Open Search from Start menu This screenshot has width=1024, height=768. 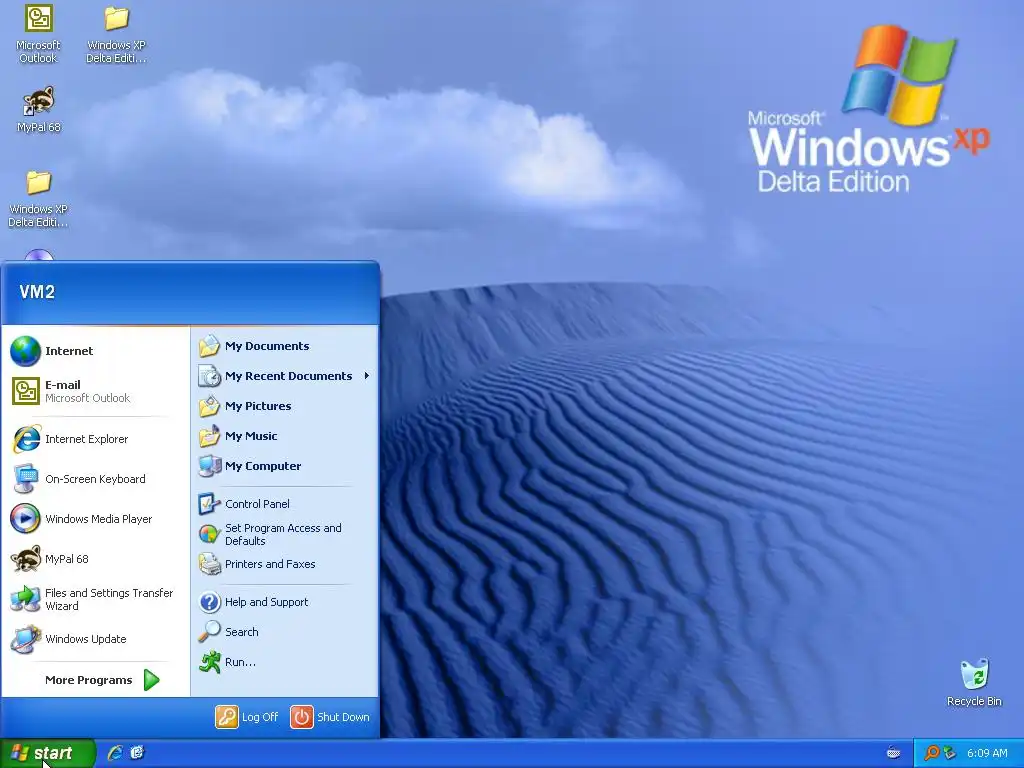(x=285, y=632)
